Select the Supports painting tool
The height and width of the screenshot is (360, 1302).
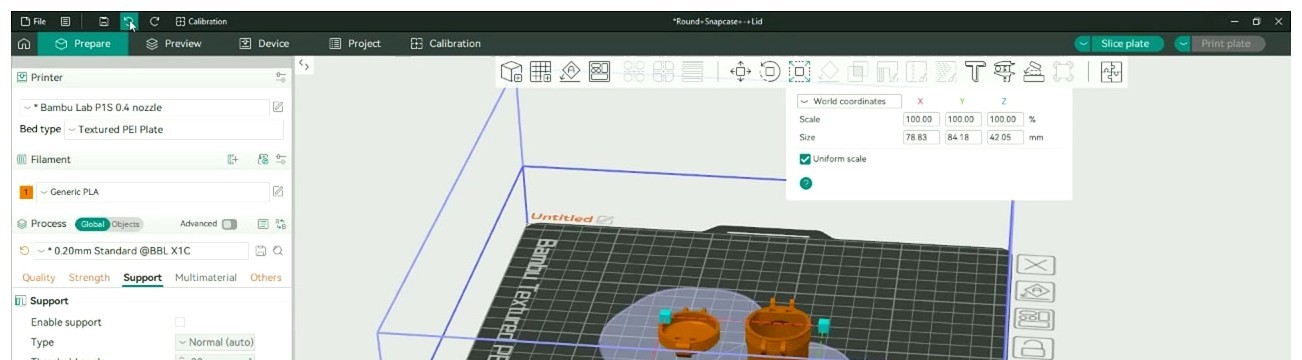887,71
